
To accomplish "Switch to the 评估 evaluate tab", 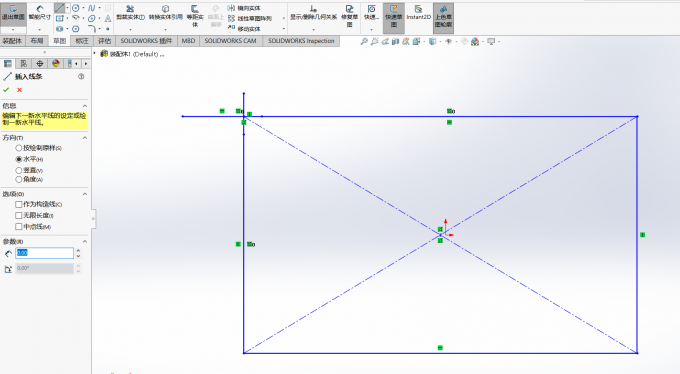I will coord(104,41).
